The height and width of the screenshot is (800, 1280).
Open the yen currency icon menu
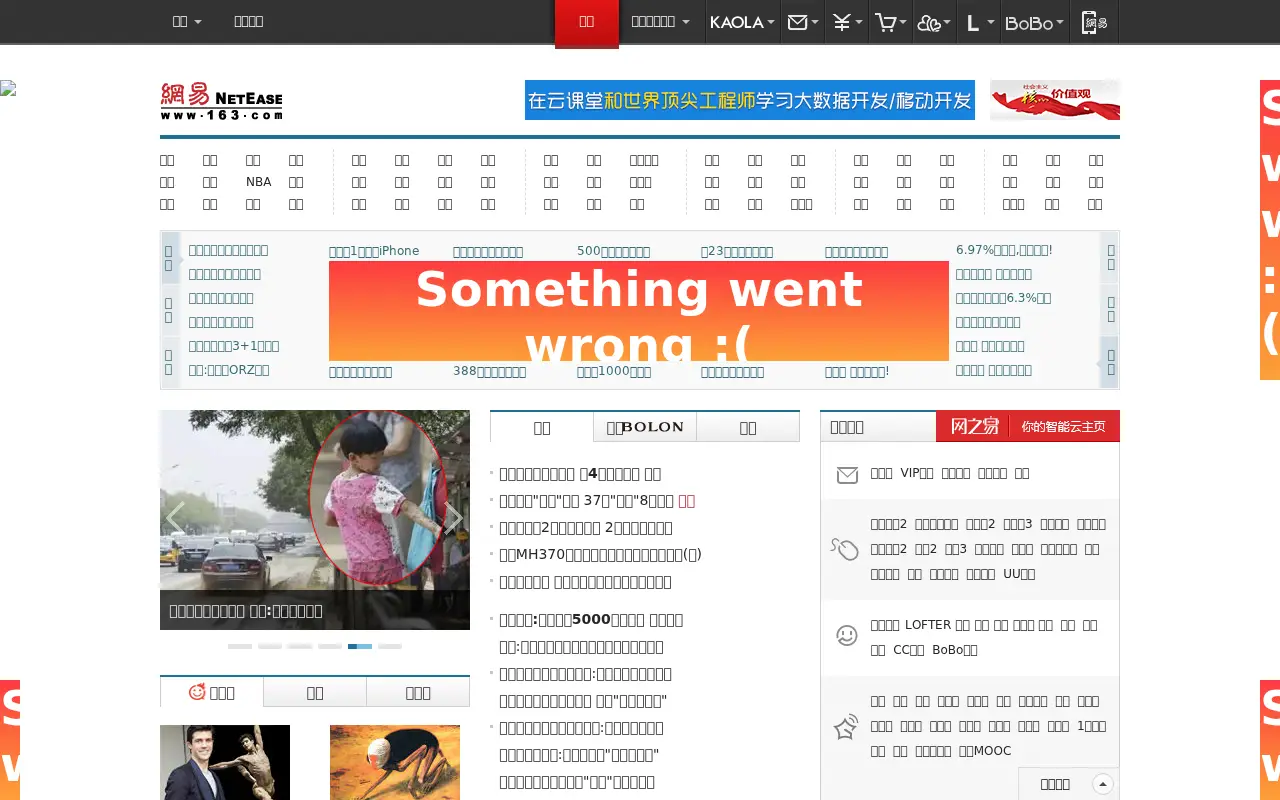point(847,22)
